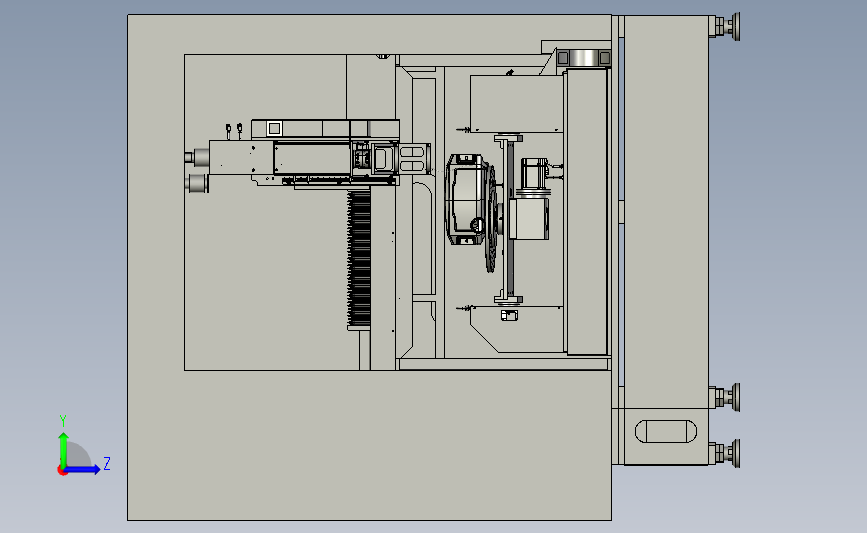Select the bottom flange of vertical rail
This screenshot has height=533, width=867.
coord(509,300)
